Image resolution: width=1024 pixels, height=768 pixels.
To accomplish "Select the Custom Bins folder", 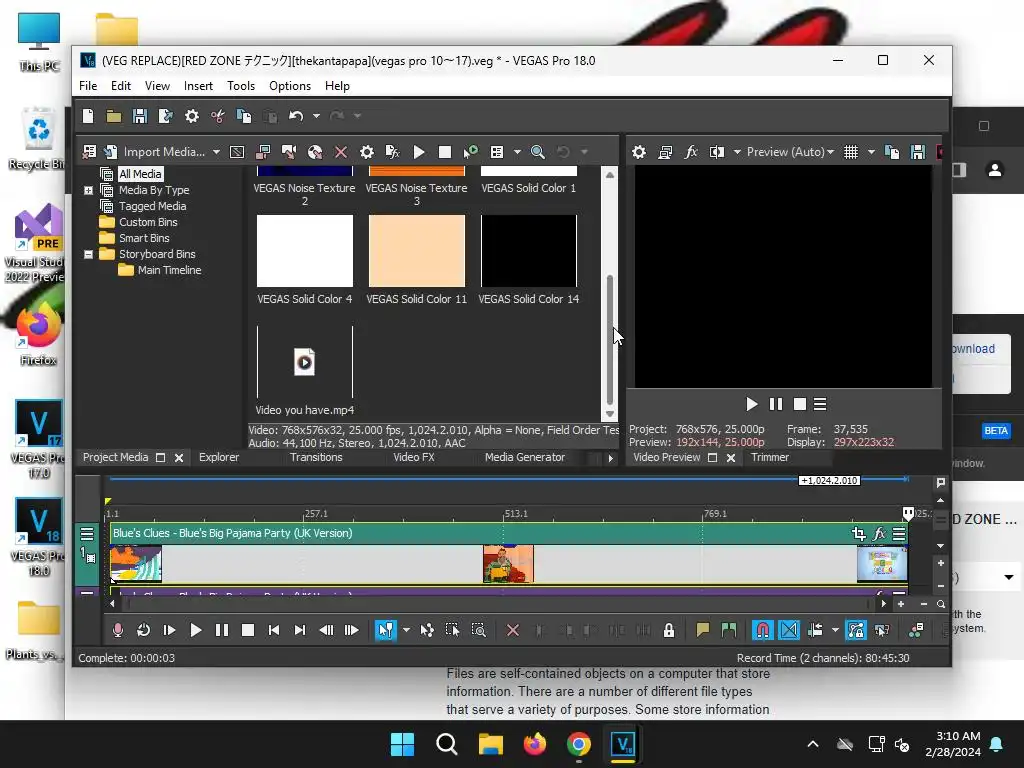I will coord(148,222).
